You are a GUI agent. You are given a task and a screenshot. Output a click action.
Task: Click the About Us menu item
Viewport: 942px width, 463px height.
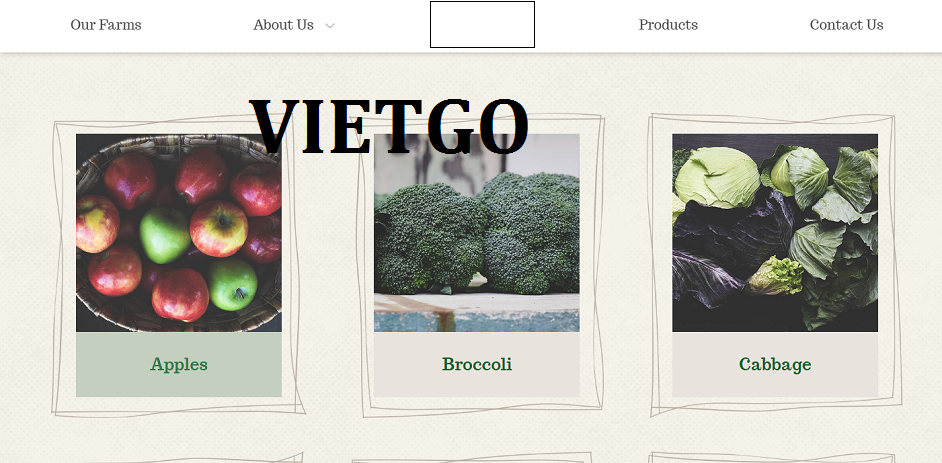point(283,25)
